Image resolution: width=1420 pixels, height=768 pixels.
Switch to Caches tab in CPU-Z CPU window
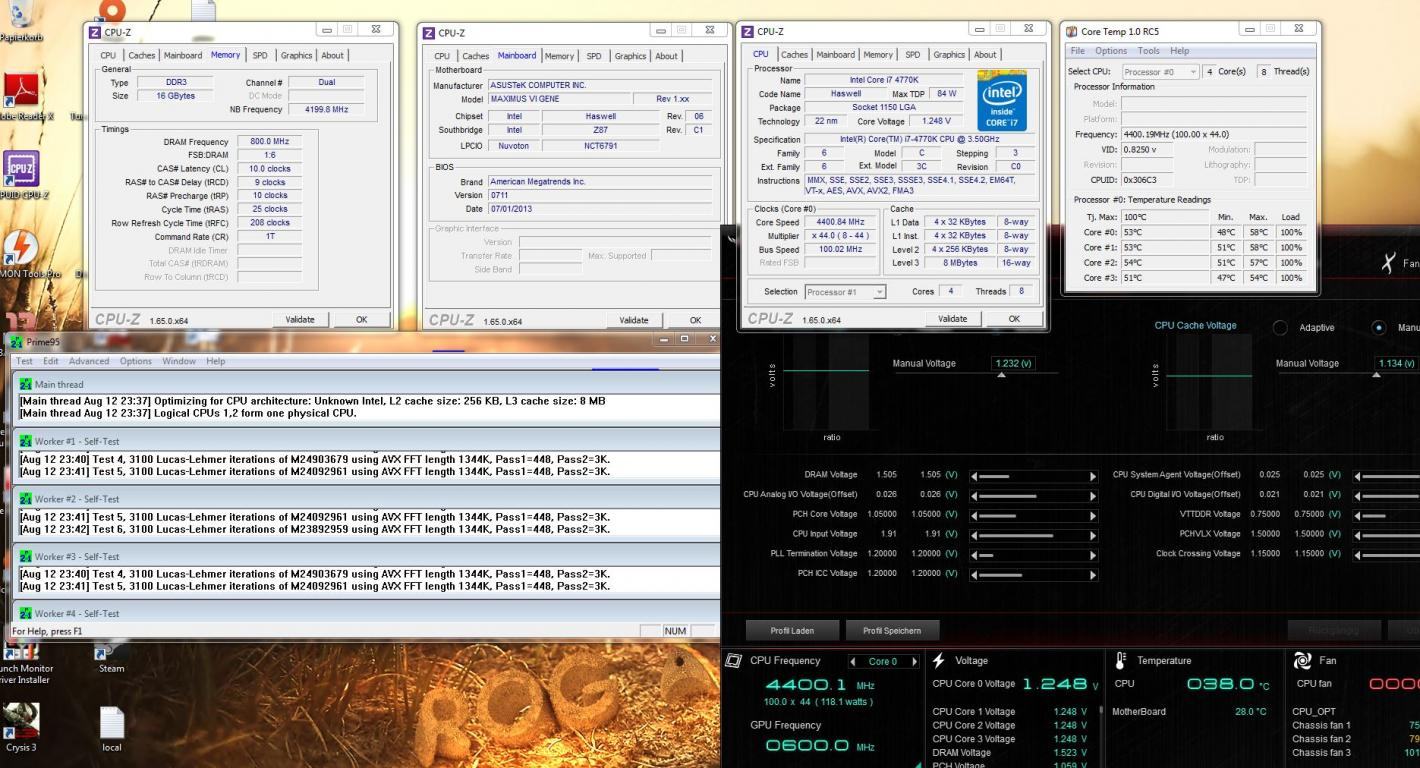pyautogui.click(x=795, y=55)
